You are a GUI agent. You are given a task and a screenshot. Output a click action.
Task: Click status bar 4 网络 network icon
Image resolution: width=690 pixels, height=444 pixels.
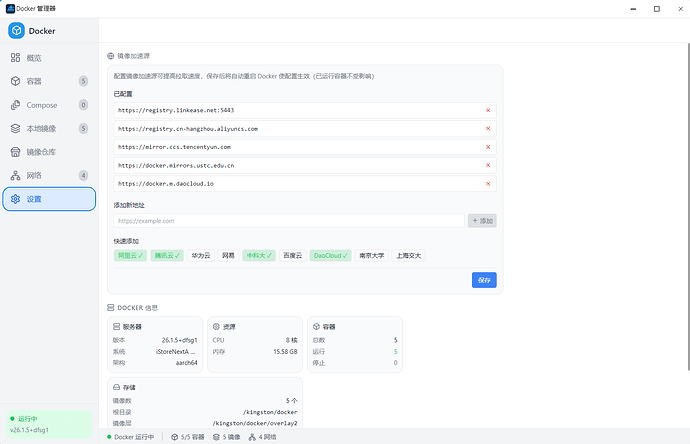[x=252, y=437]
